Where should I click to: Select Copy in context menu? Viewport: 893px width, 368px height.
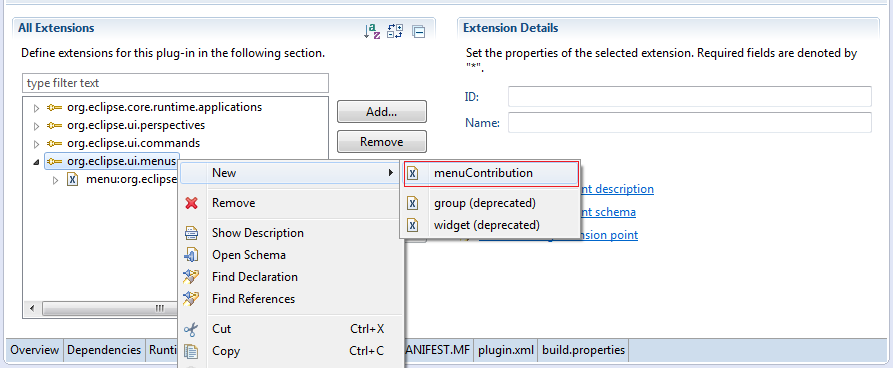(291, 351)
